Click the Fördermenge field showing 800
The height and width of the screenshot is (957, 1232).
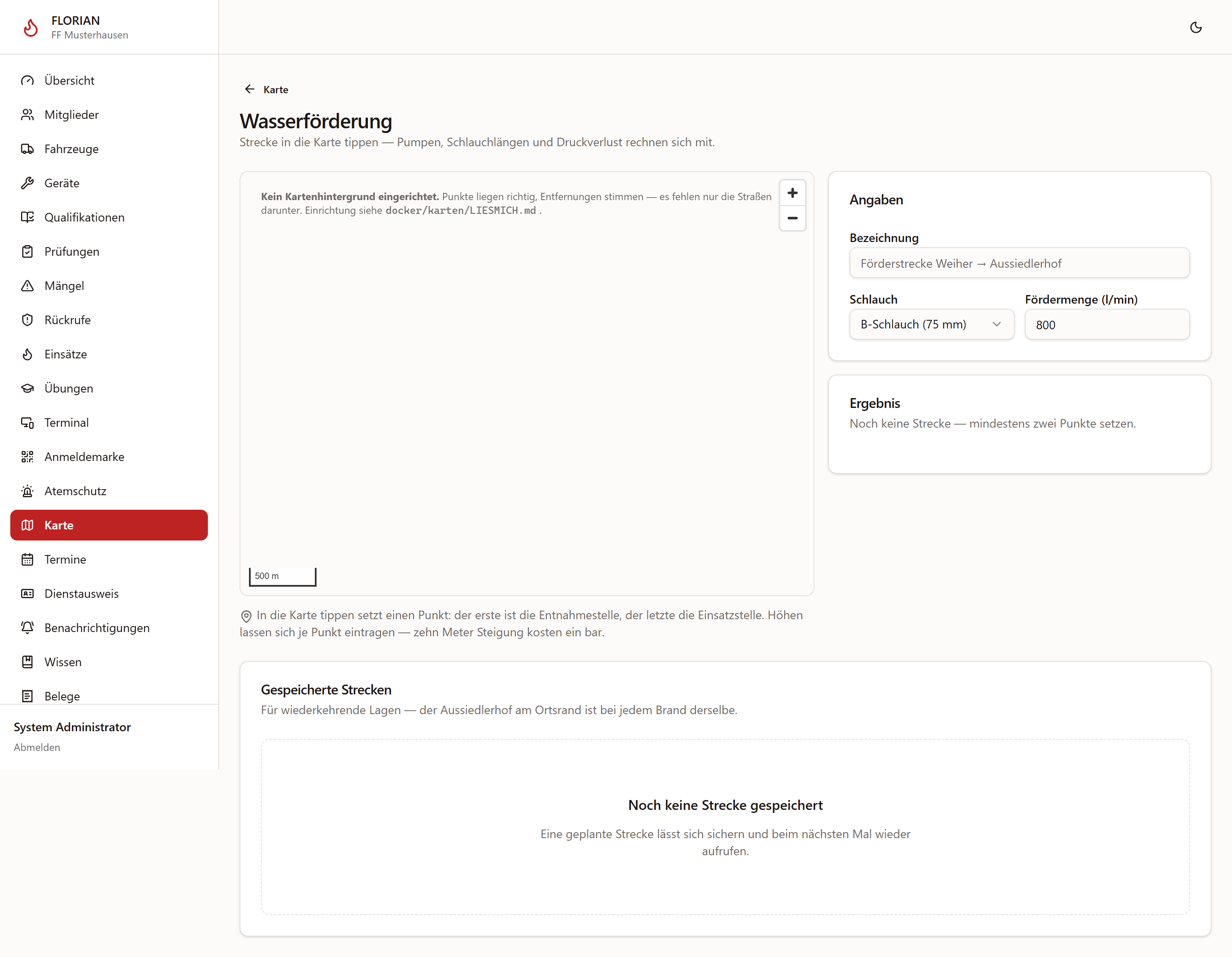(1107, 324)
